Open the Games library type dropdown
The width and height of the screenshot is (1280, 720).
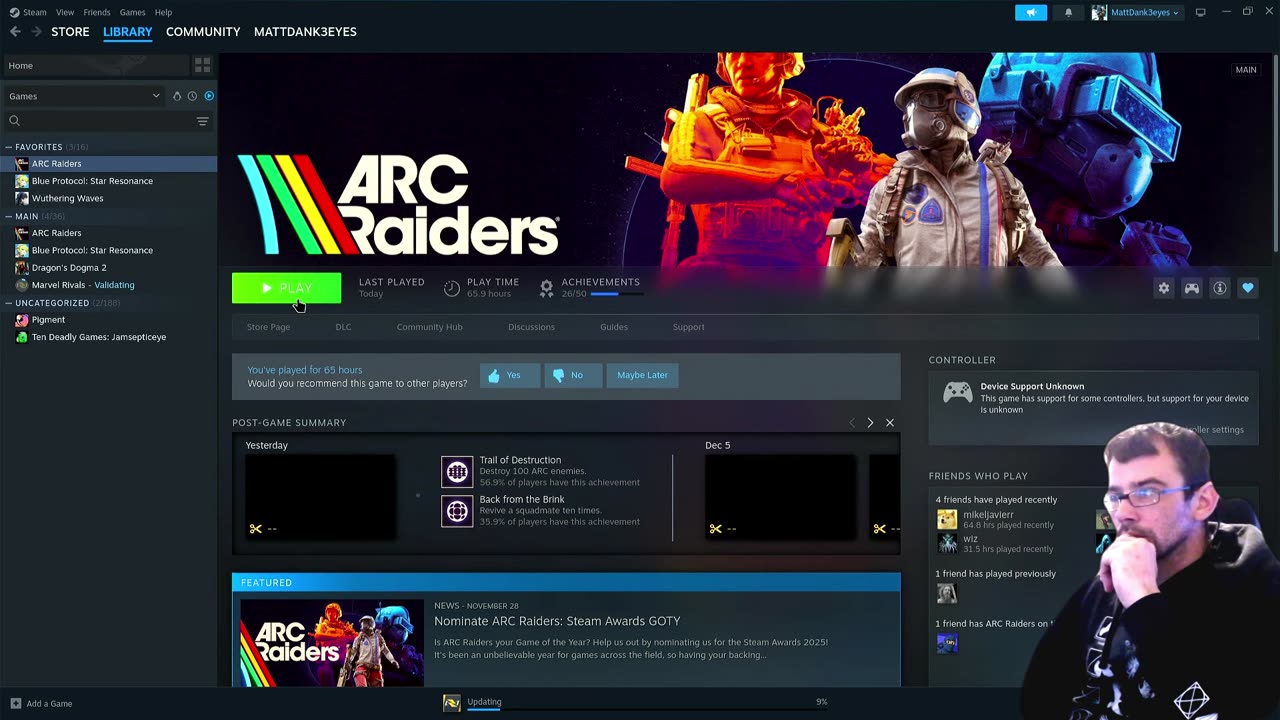[x=84, y=96]
